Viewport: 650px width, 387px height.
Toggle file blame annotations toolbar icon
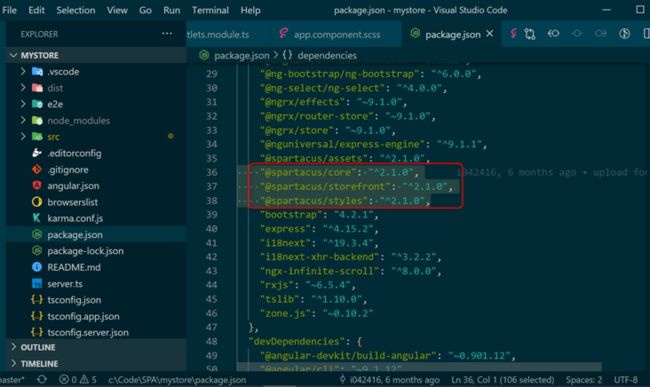pos(624,34)
